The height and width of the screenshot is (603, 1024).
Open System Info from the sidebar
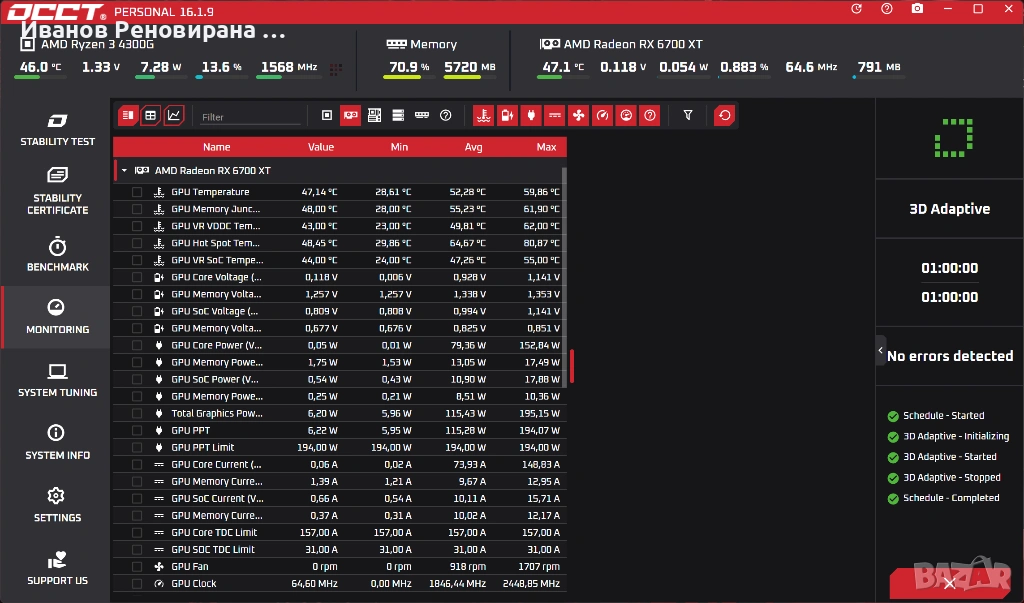click(x=57, y=442)
